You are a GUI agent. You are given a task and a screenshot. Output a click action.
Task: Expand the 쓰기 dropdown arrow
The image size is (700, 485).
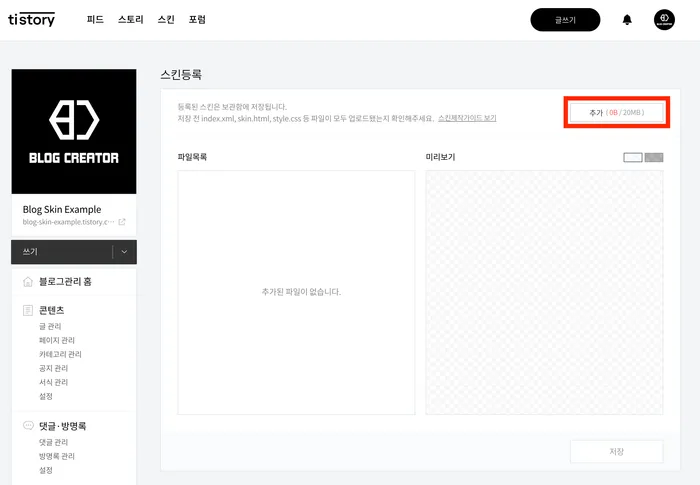(124, 252)
